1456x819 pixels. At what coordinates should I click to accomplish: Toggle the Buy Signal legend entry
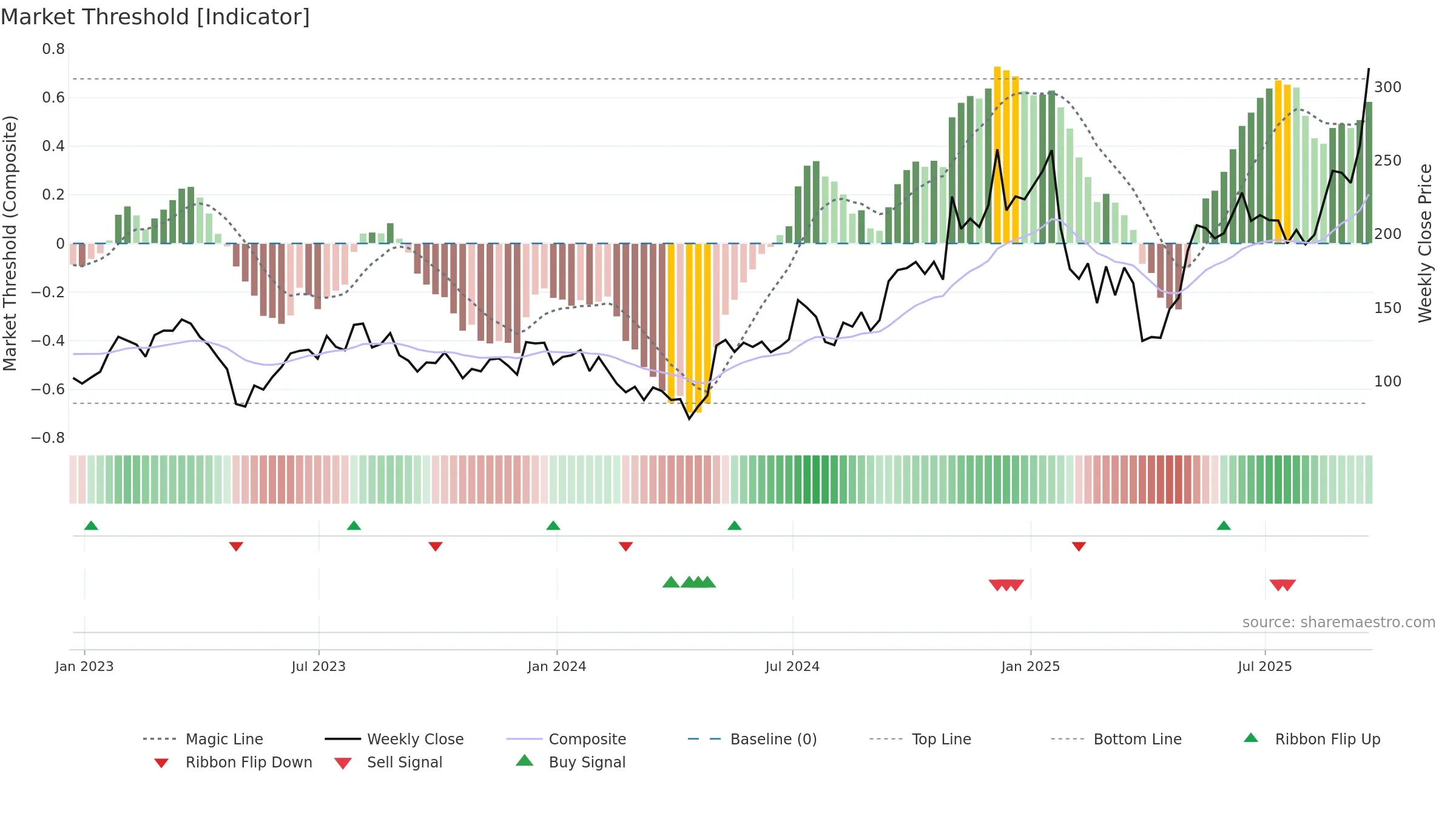[570, 762]
